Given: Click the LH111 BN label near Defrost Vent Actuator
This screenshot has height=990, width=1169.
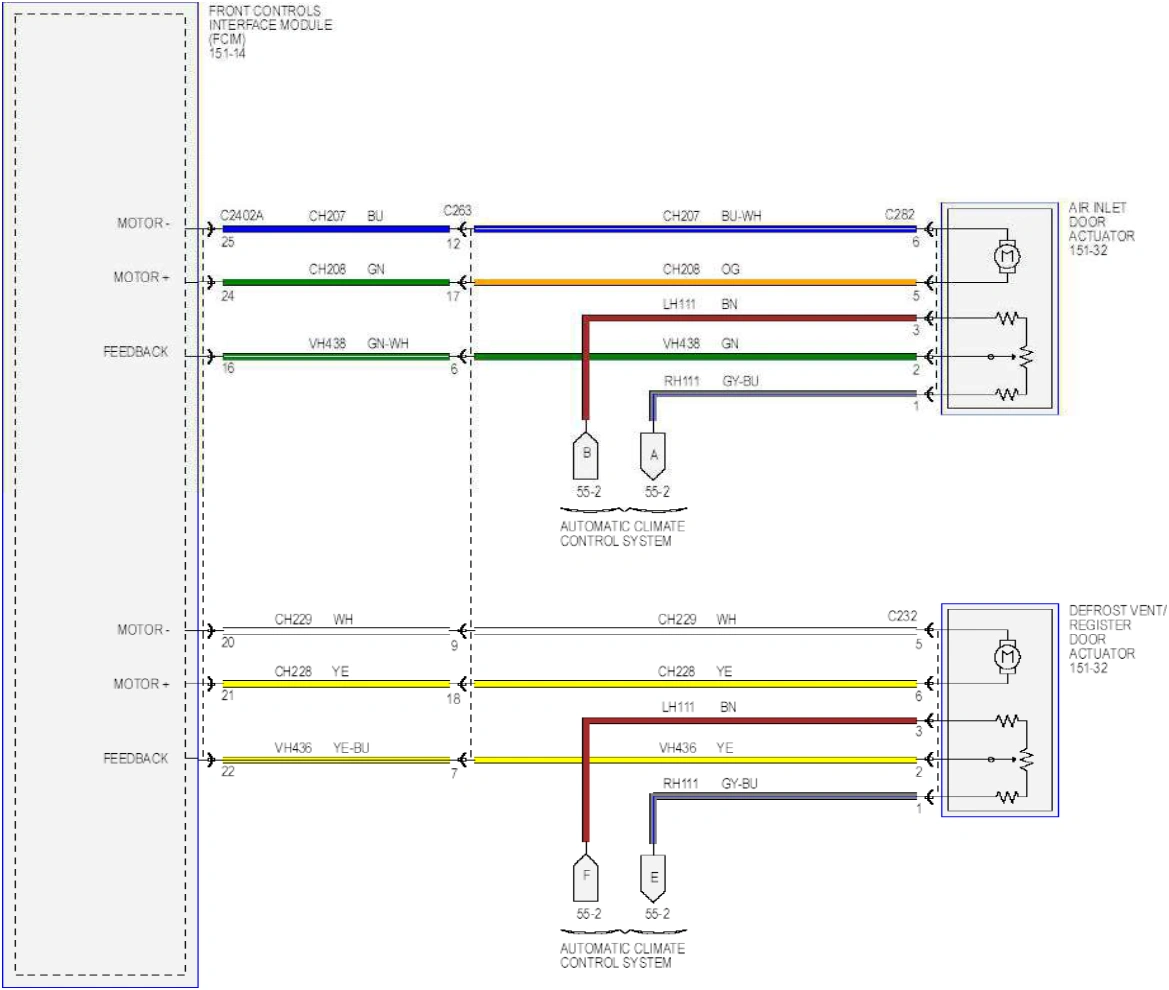Looking at the screenshot, I should coord(699,707).
